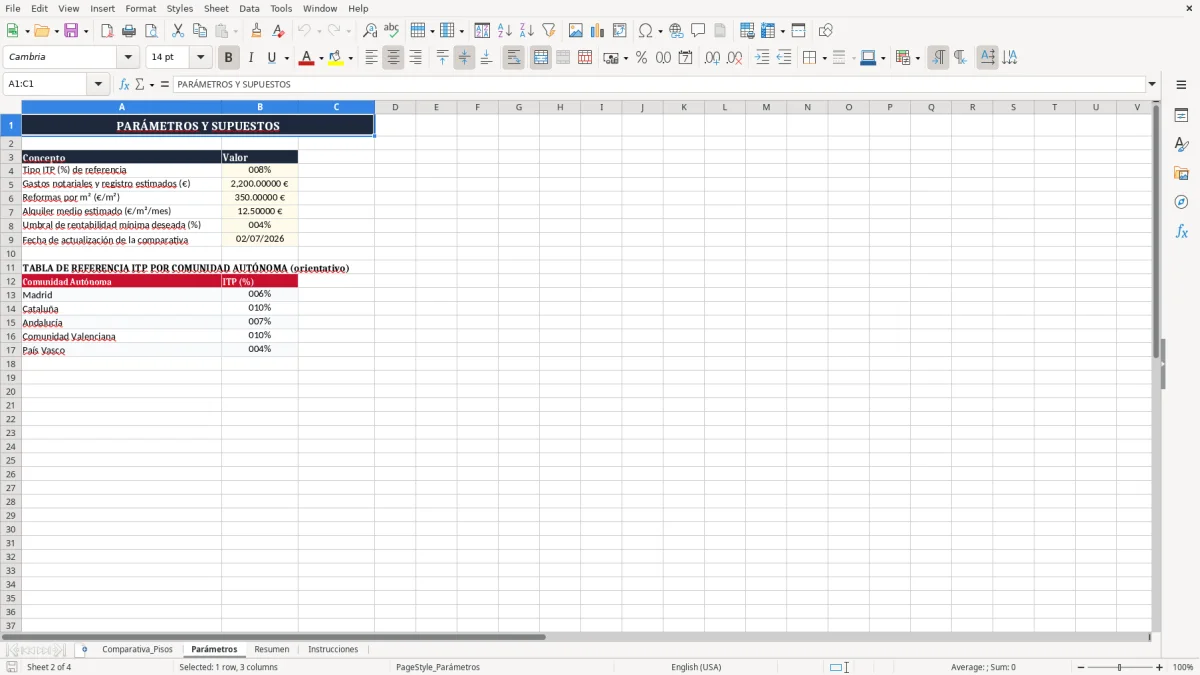Open the sidebar Styles icon
The width and height of the screenshot is (1200, 675).
1181,144
